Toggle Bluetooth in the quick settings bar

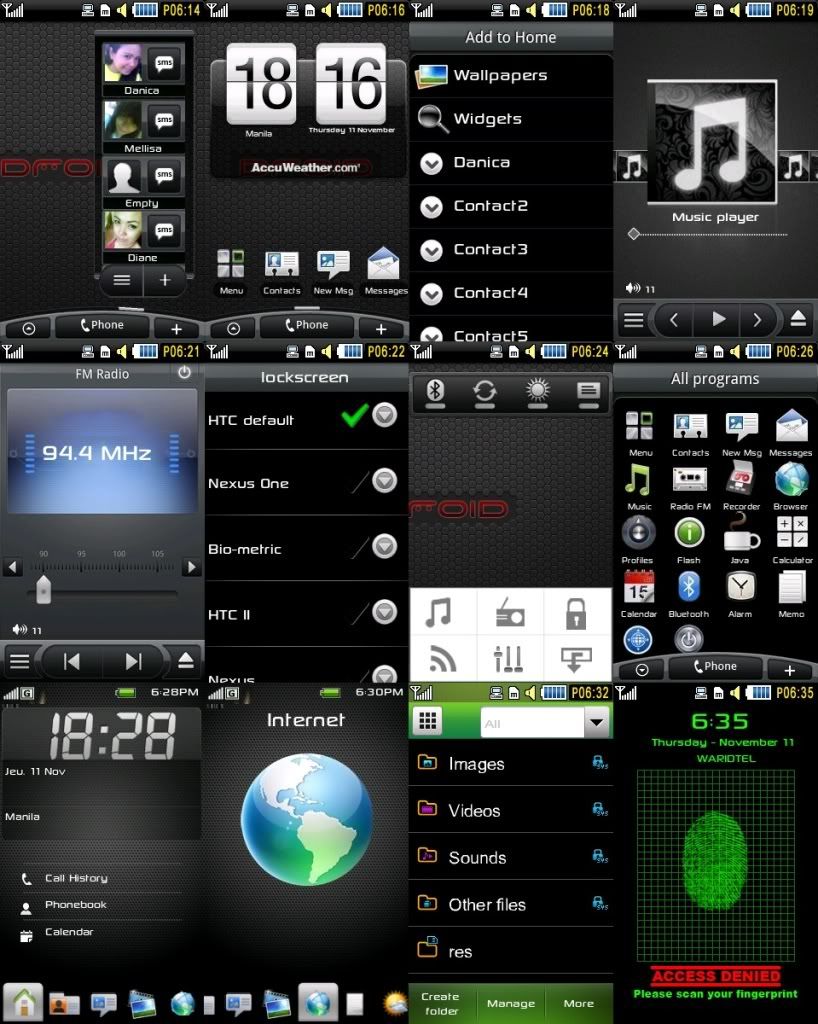click(435, 392)
